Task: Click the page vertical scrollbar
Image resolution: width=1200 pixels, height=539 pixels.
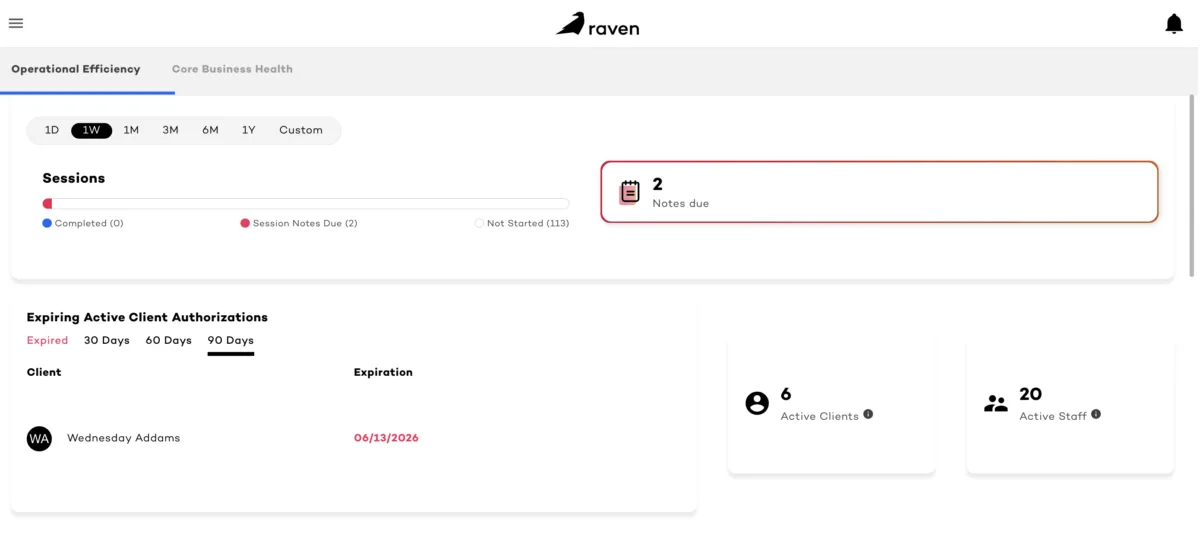Action: coord(1191,185)
